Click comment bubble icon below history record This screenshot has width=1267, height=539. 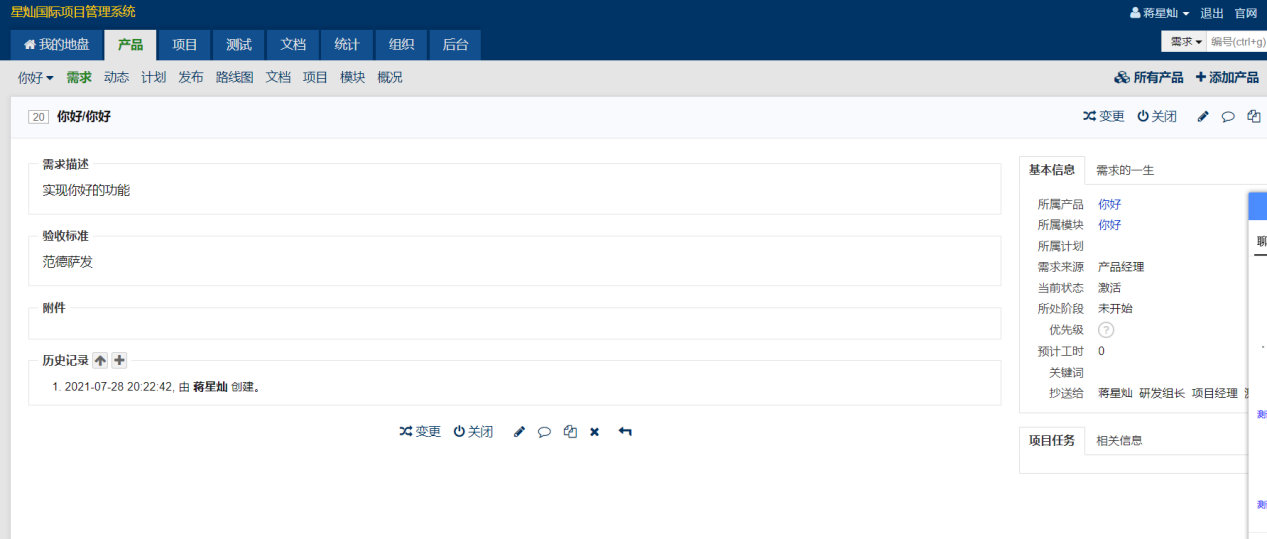[544, 431]
